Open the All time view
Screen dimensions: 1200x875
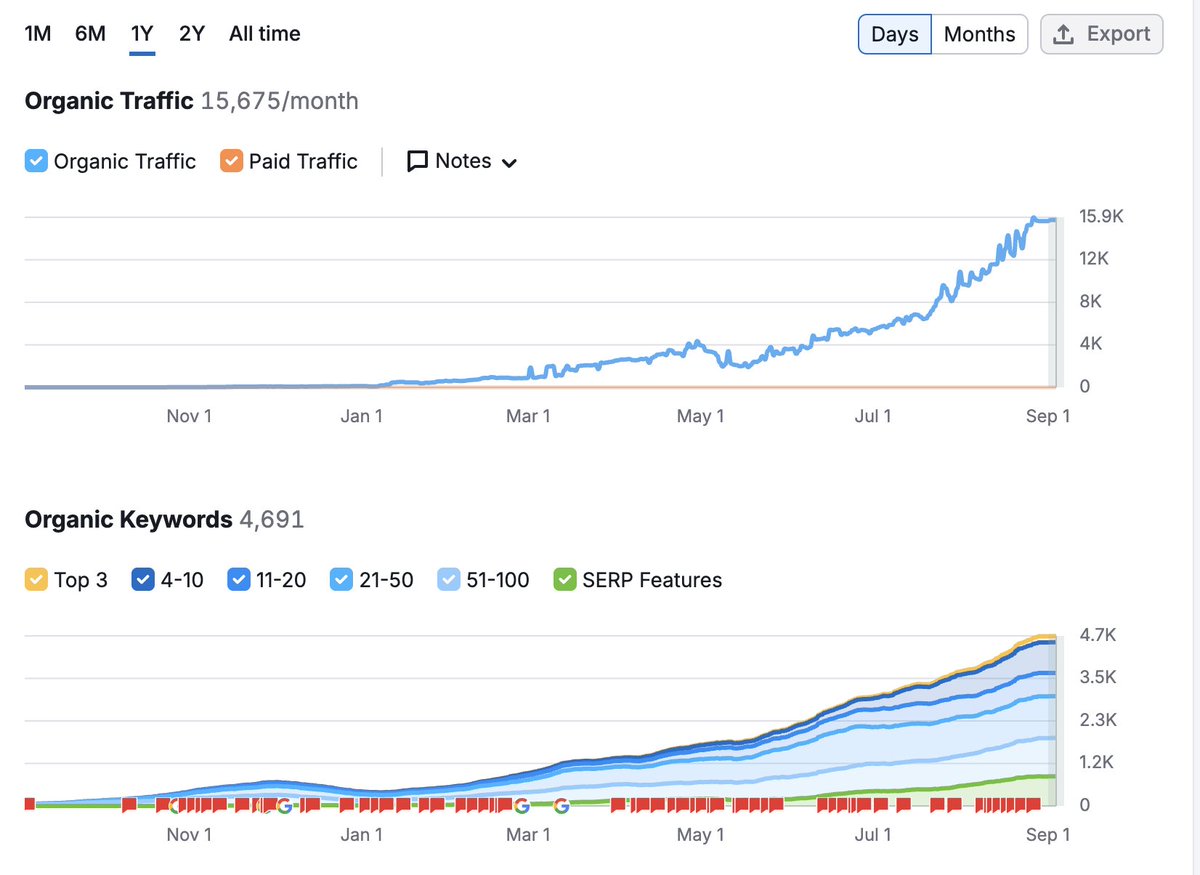264,33
